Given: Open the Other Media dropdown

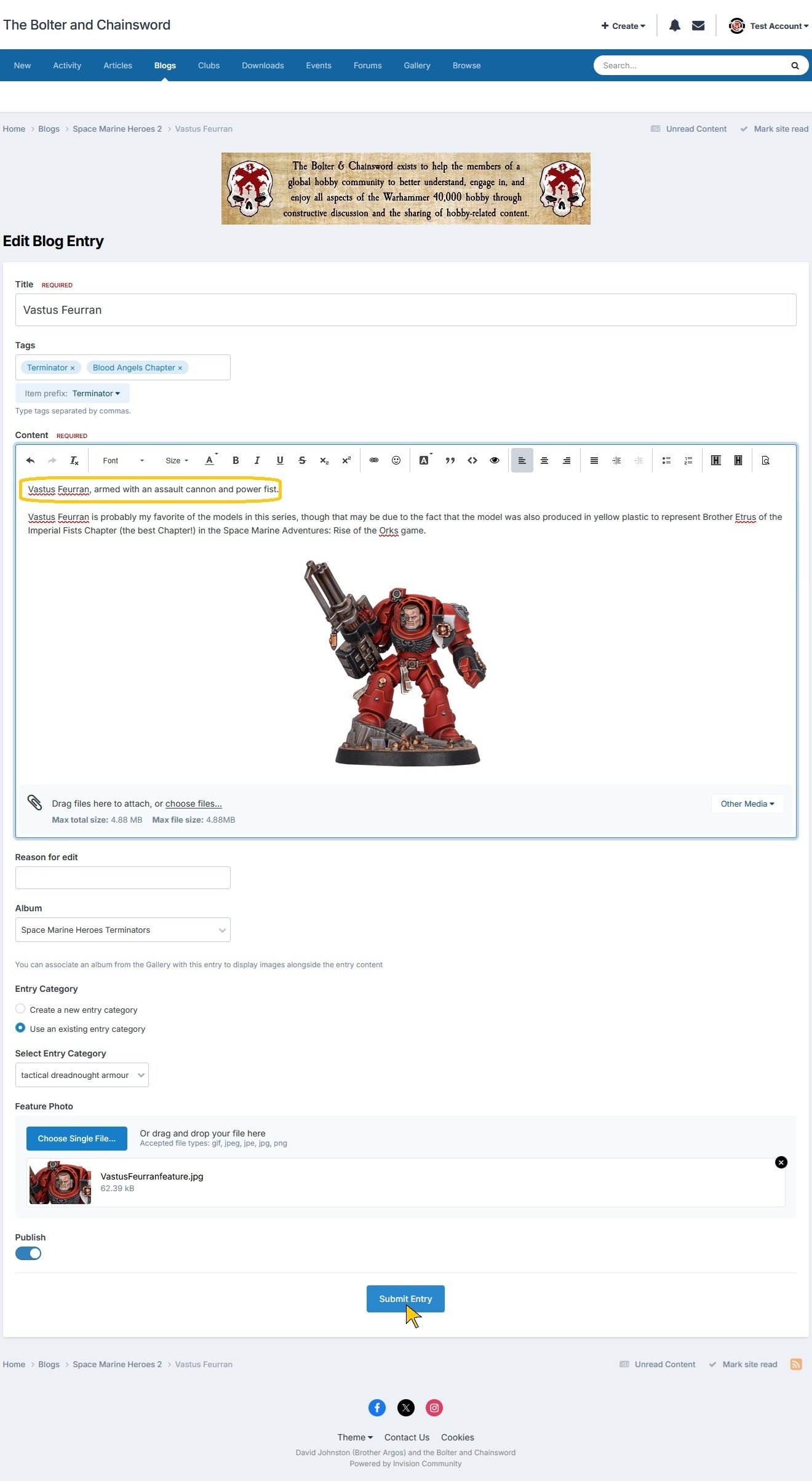Looking at the screenshot, I should pos(747,804).
